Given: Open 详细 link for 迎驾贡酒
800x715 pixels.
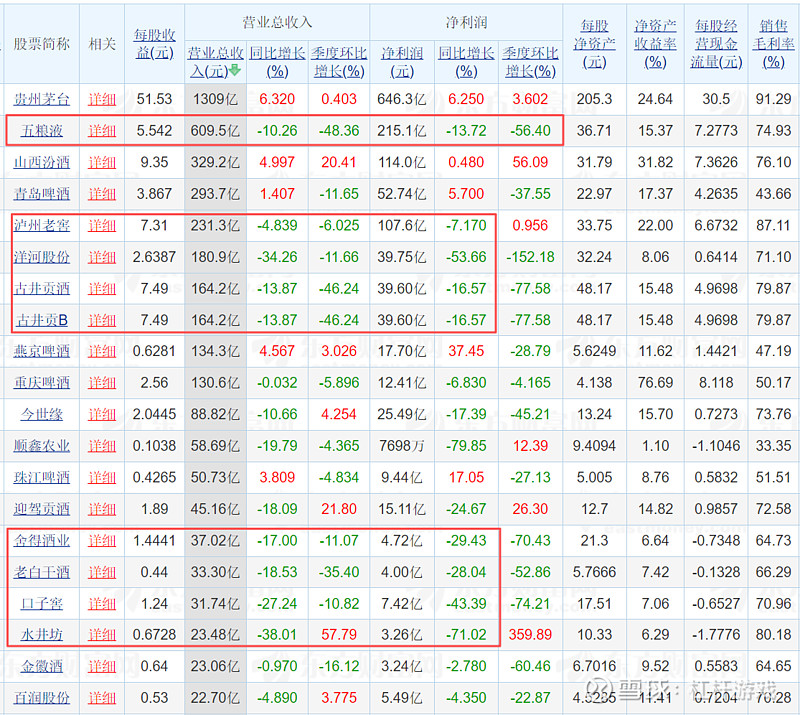Looking at the screenshot, I should click(102, 509).
